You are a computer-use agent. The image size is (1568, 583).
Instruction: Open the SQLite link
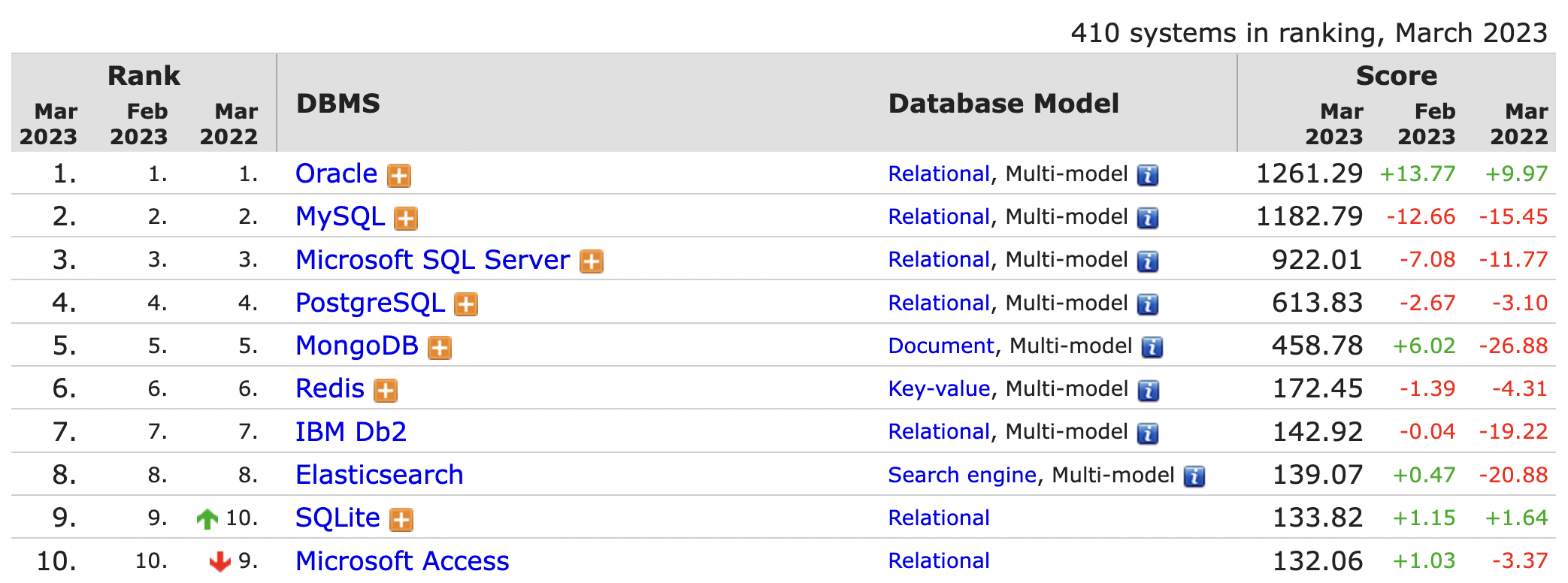[x=338, y=518]
